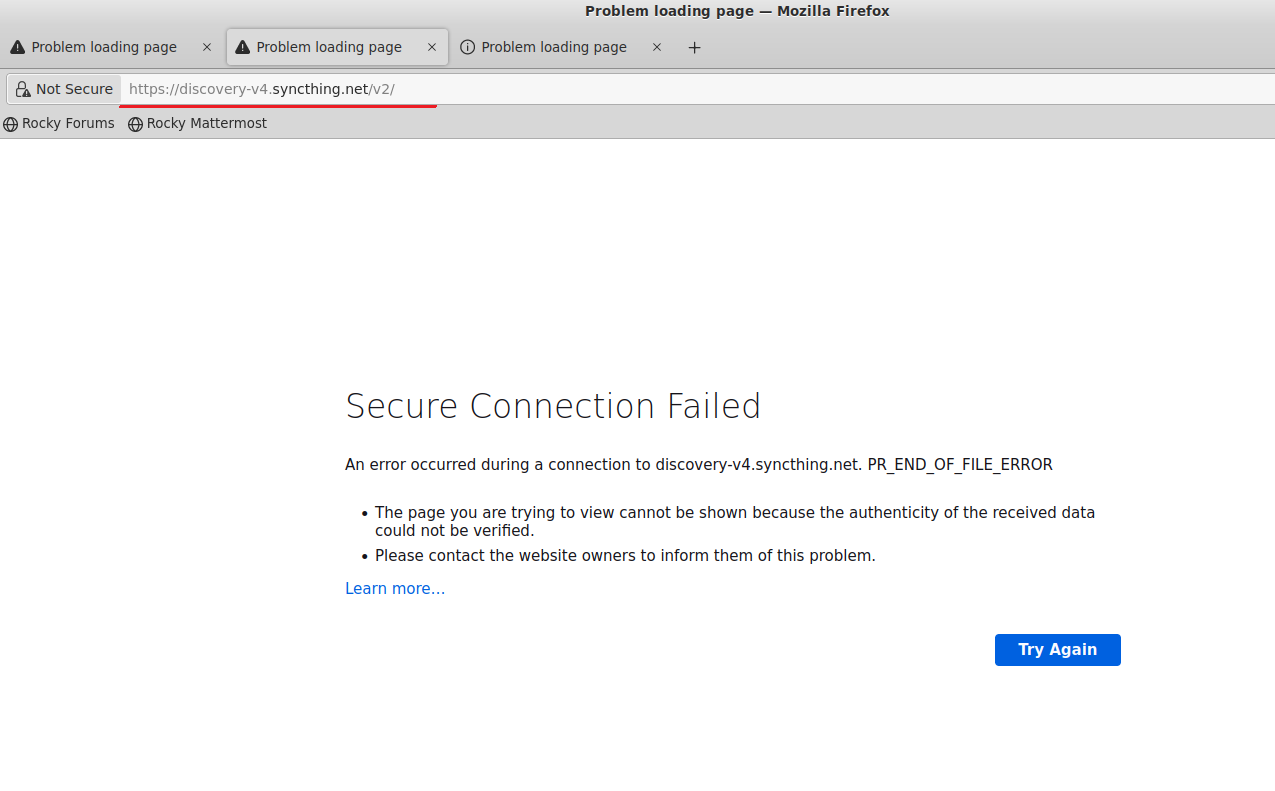Click the info icon on the third tab
This screenshot has width=1275, height=791.
(x=467, y=47)
